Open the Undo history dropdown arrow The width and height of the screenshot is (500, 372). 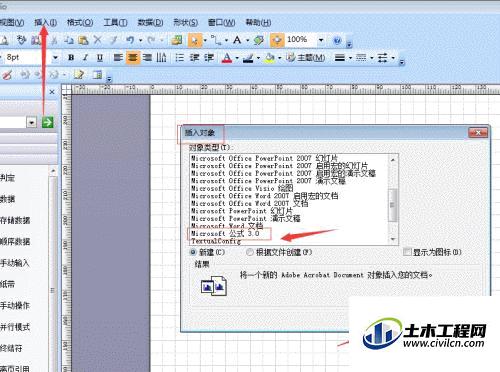pos(140,41)
